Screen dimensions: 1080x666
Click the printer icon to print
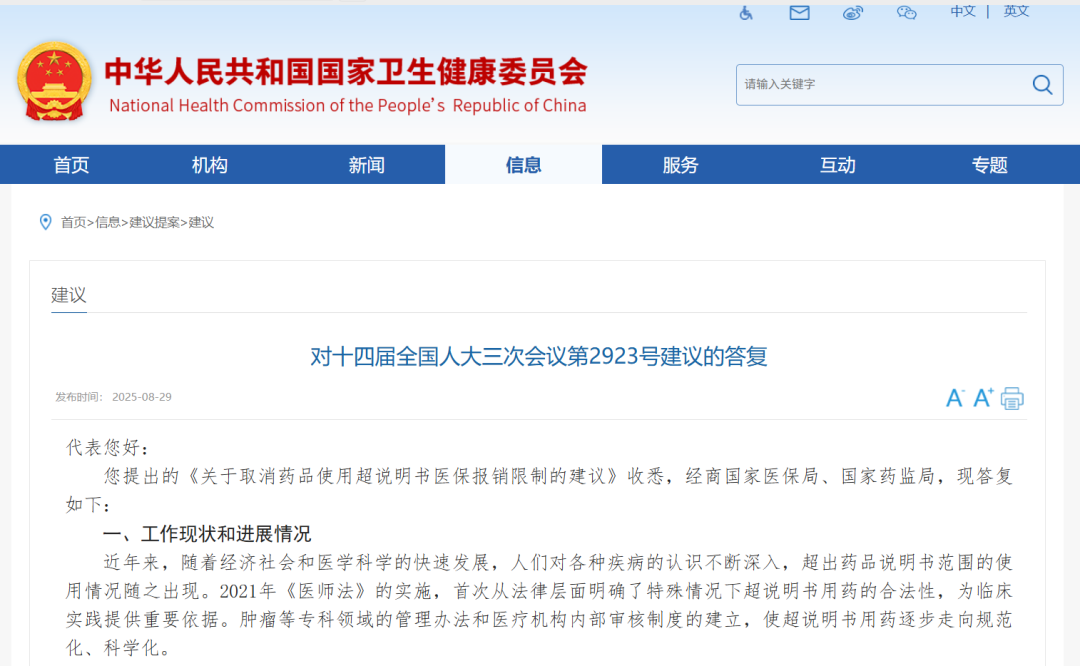tap(1012, 398)
